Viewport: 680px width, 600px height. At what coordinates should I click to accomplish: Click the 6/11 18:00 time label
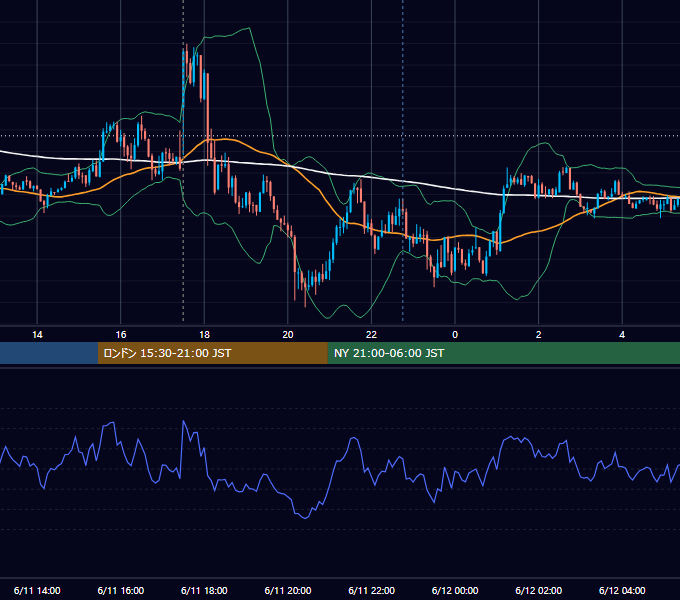tap(204, 590)
